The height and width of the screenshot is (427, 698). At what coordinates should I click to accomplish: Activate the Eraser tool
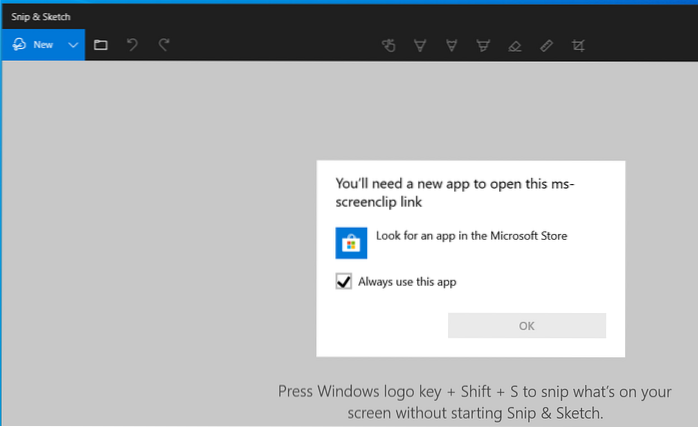(x=514, y=45)
